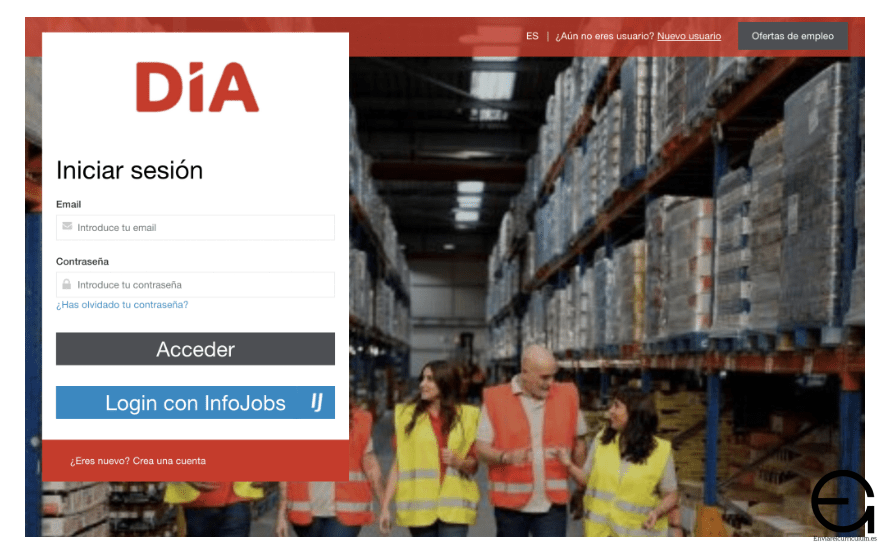Click the padlock icon in password field
The width and height of the screenshot is (887, 551).
click(67, 284)
